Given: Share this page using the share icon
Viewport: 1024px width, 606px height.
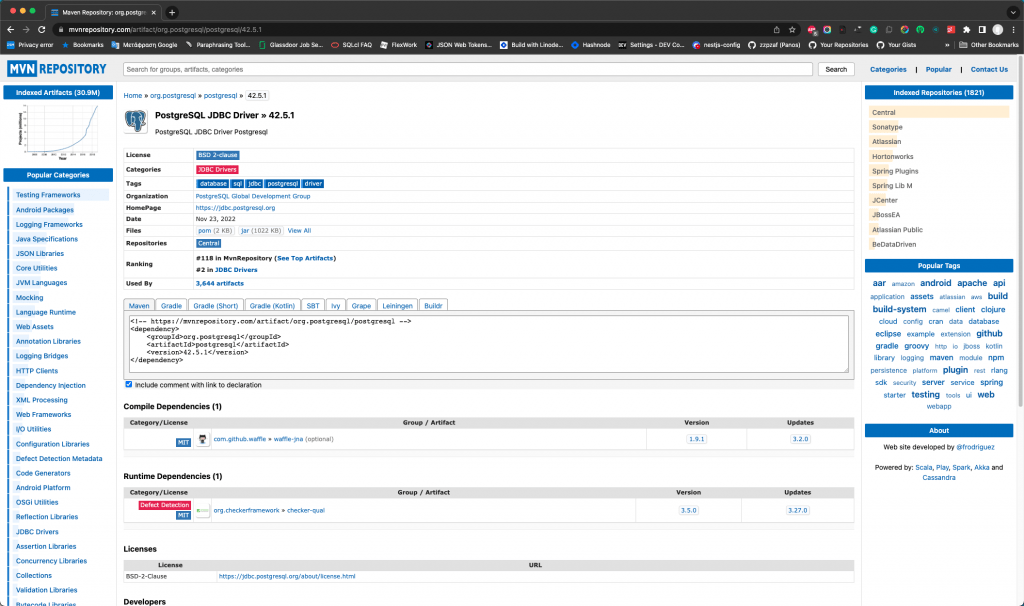Looking at the screenshot, I should 776,29.
